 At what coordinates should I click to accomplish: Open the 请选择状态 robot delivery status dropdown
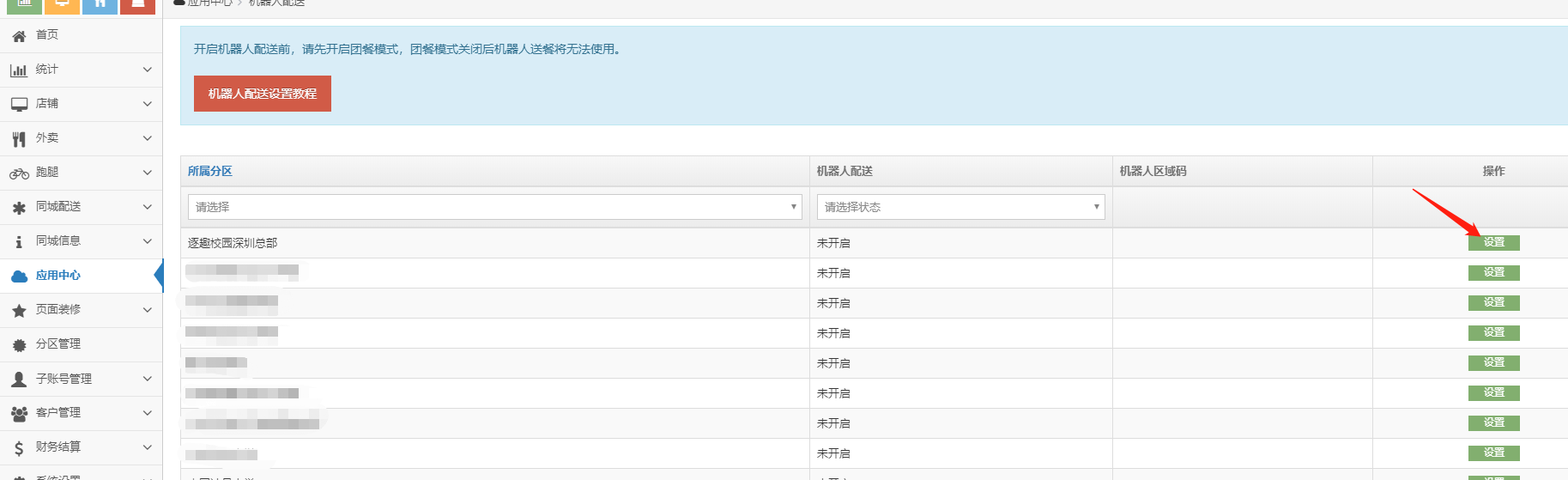[x=960, y=207]
